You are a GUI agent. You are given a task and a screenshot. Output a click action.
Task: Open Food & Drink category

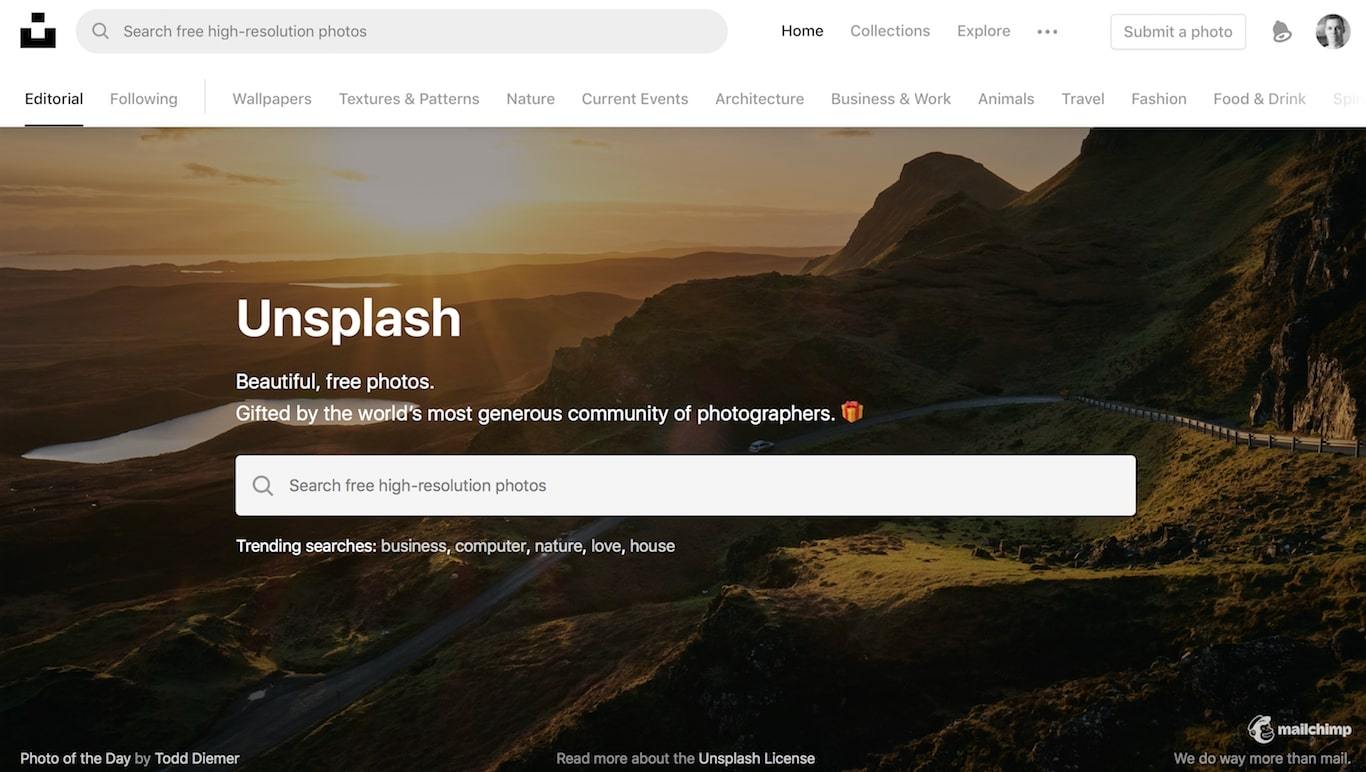pyautogui.click(x=1259, y=99)
